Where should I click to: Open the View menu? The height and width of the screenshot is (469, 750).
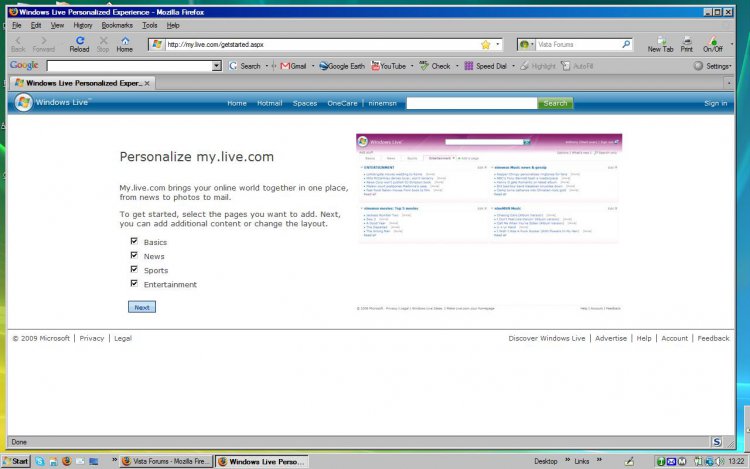coord(57,25)
